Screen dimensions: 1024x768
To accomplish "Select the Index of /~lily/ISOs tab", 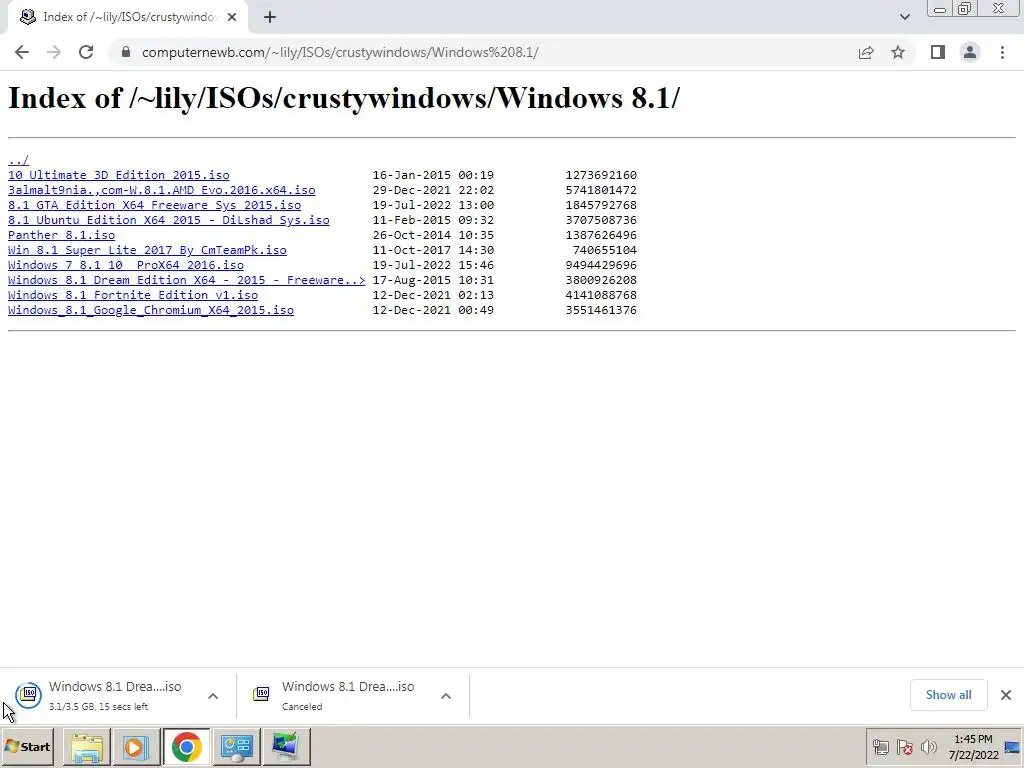I will coord(128,18).
